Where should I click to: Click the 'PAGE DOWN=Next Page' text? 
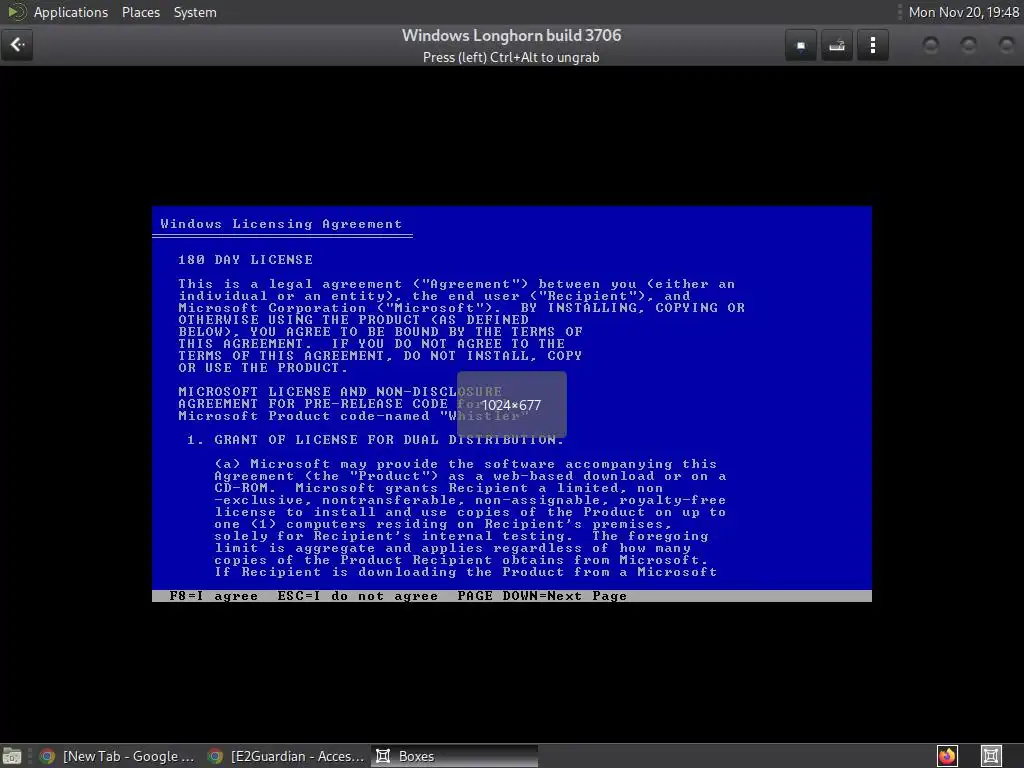[541, 596]
